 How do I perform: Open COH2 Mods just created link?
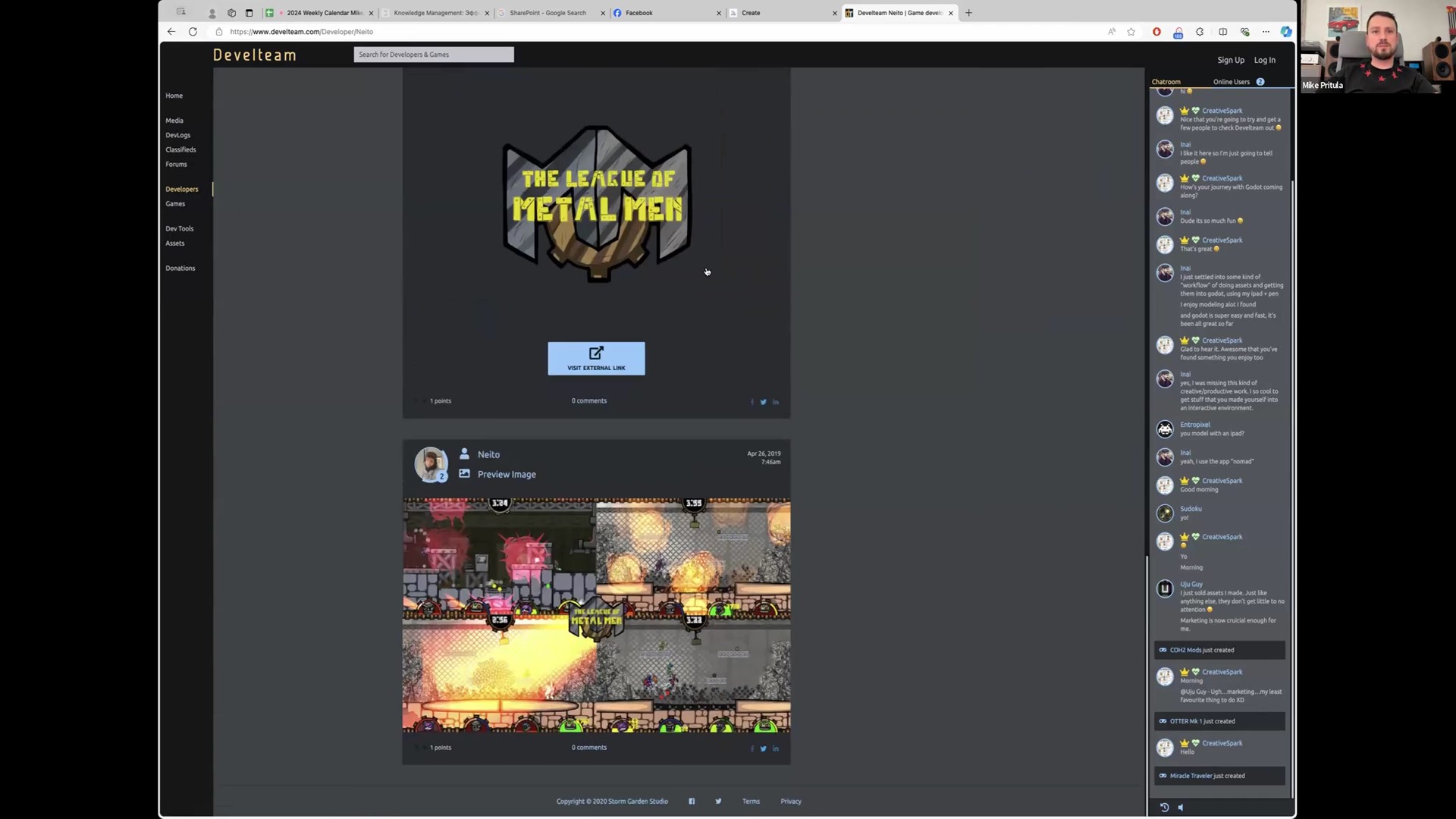[1220, 650]
